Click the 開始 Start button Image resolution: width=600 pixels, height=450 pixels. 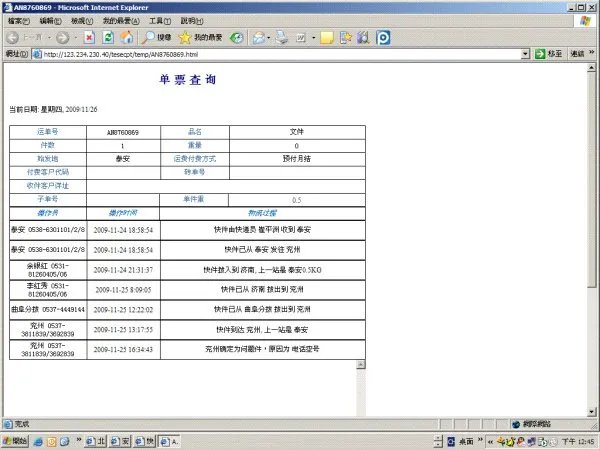[x=15, y=441]
